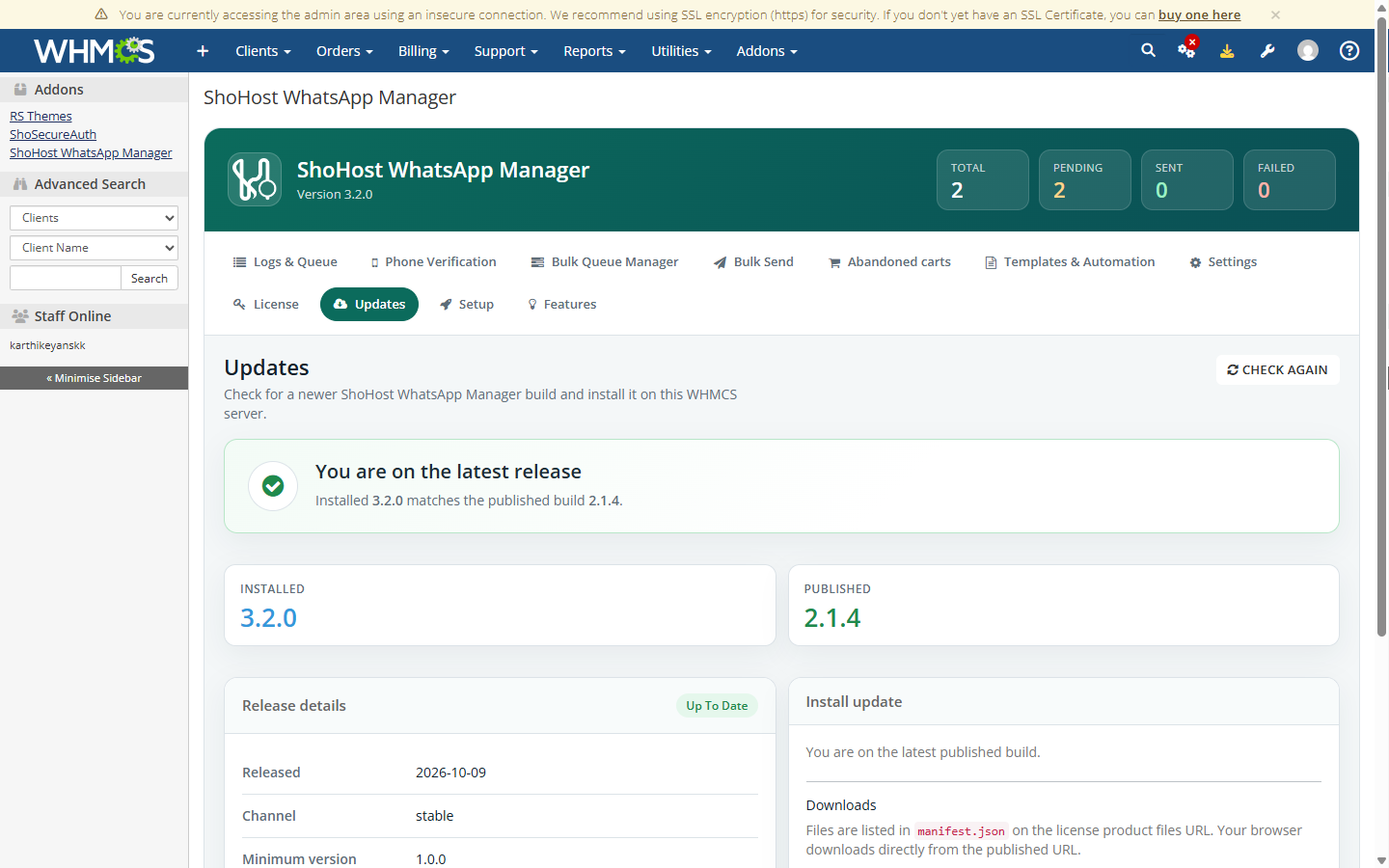Click the ShoHost WhatsApp Manager logo icon
Image resolution: width=1389 pixels, height=868 pixels.
(255, 179)
